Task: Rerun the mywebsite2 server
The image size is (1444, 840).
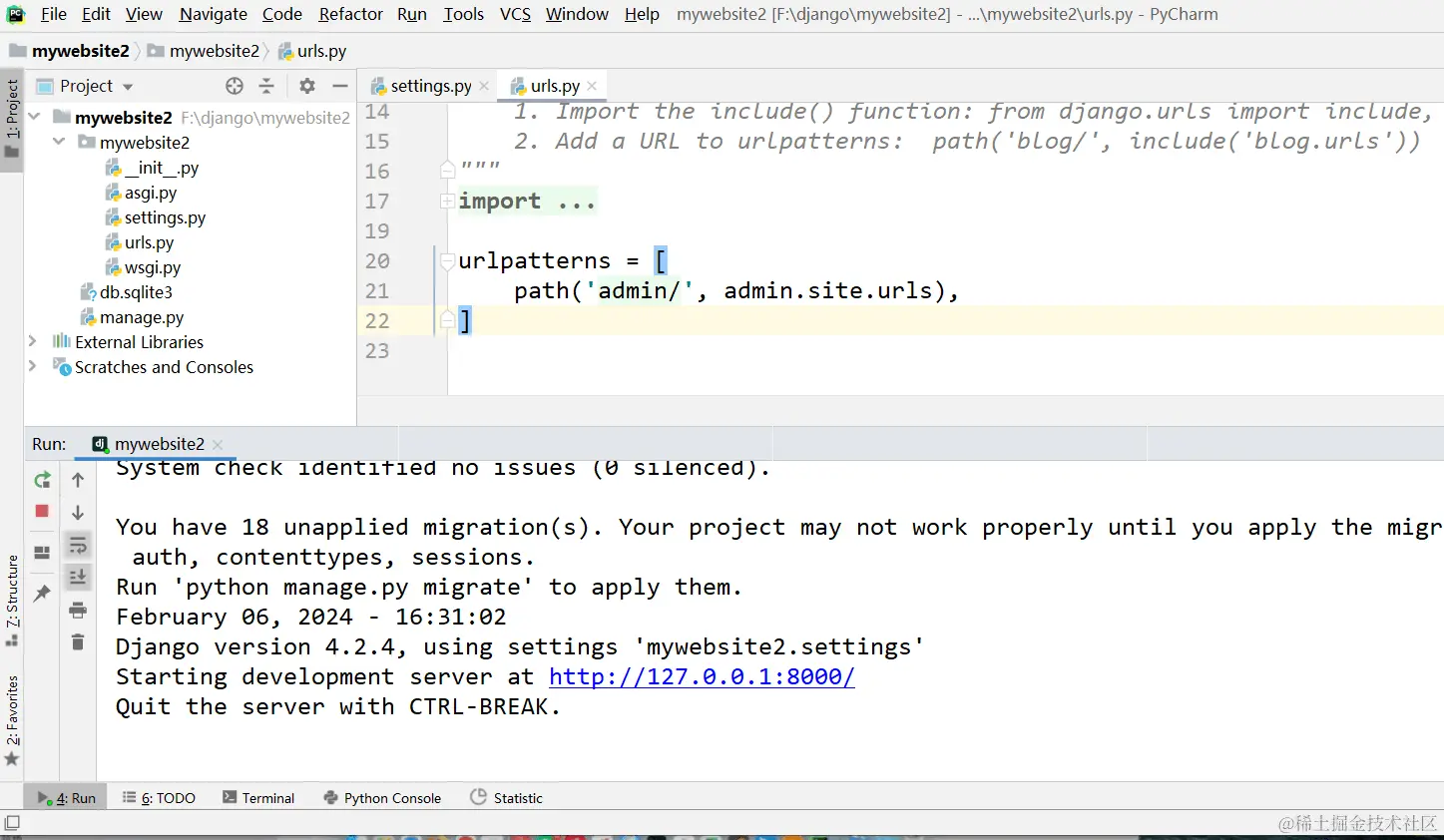Action: tap(42, 480)
